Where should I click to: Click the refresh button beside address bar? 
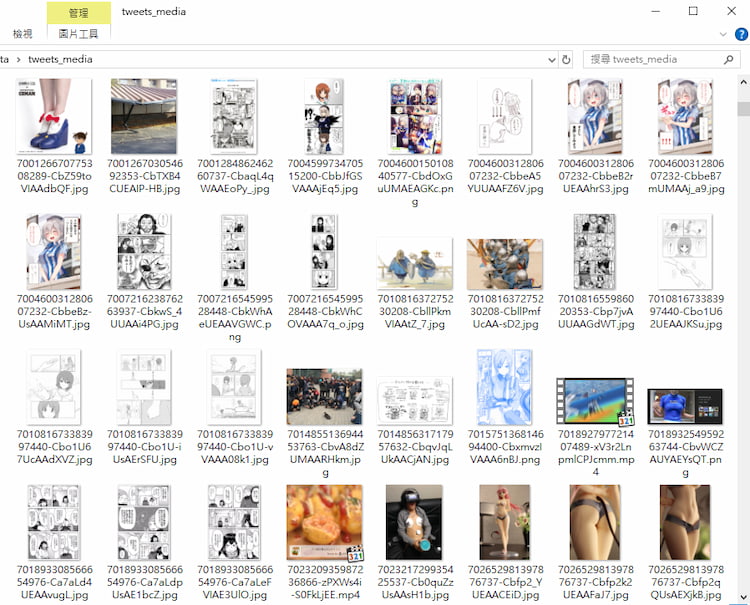click(566, 59)
